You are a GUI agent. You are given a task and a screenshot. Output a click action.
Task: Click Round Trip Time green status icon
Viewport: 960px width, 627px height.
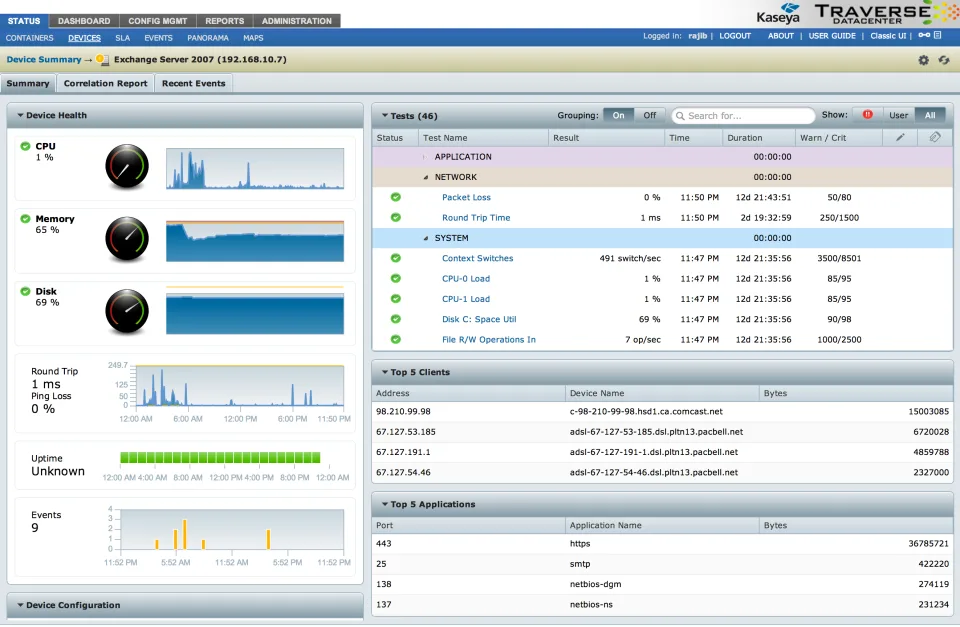(396, 217)
